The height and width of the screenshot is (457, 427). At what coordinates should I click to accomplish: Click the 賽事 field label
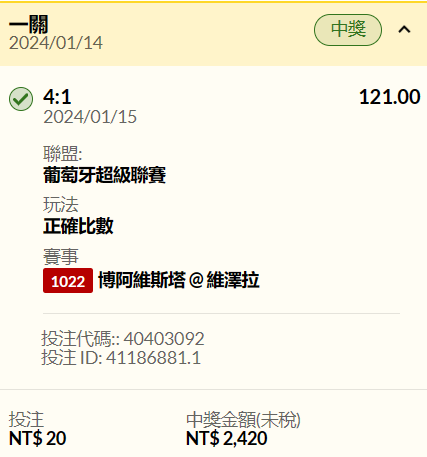(61, 257)
